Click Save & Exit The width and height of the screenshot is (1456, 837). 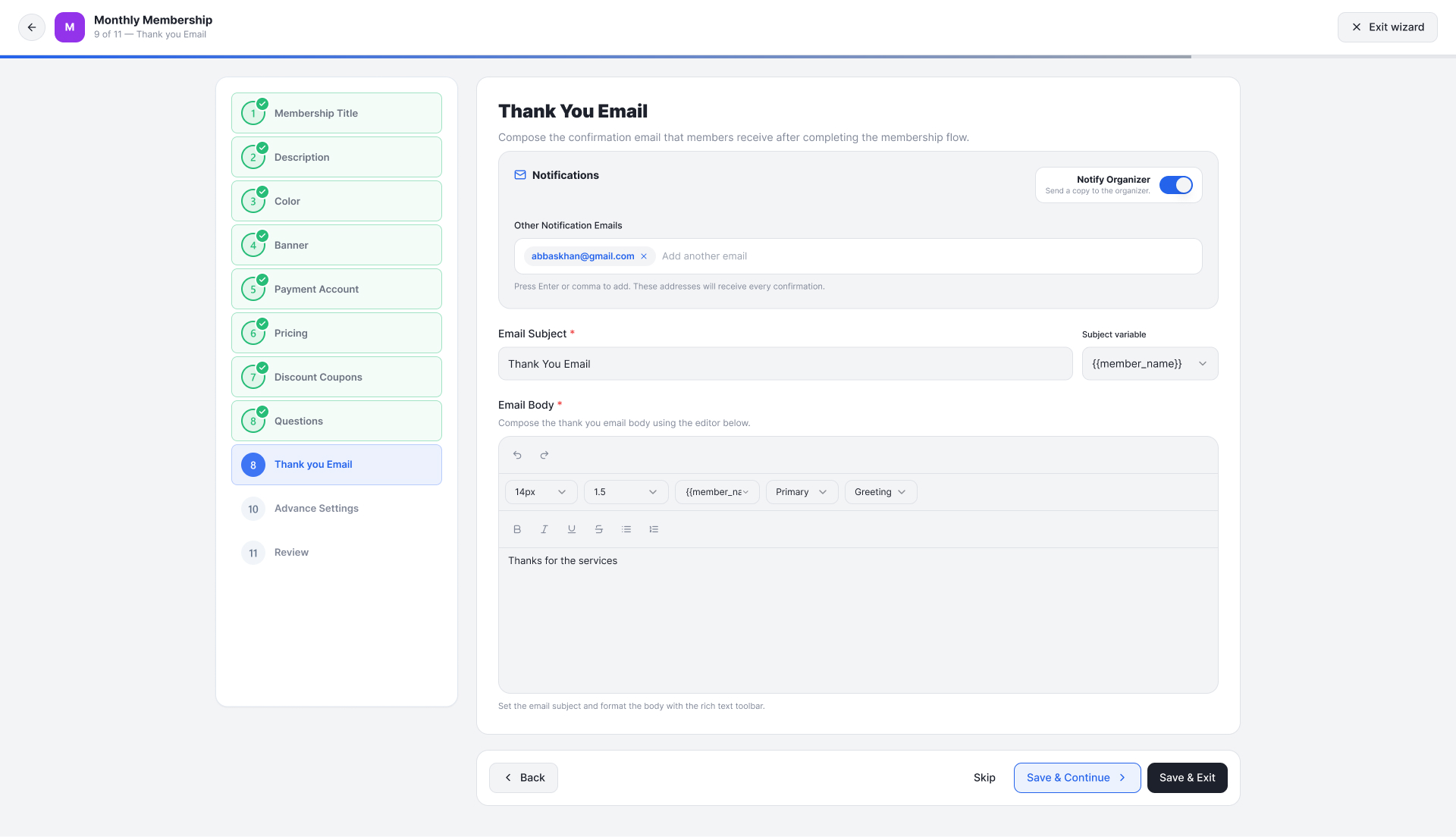pyautogui.click(x=1187, y=778)
